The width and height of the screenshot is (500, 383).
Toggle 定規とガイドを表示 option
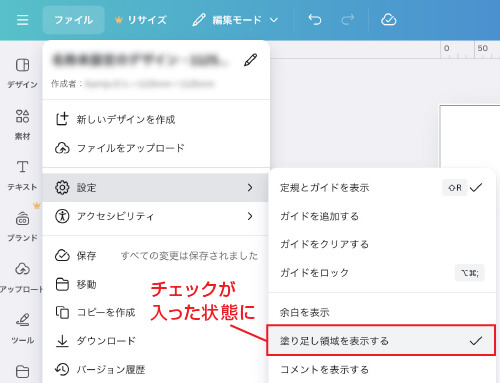[x=382, y=188]
